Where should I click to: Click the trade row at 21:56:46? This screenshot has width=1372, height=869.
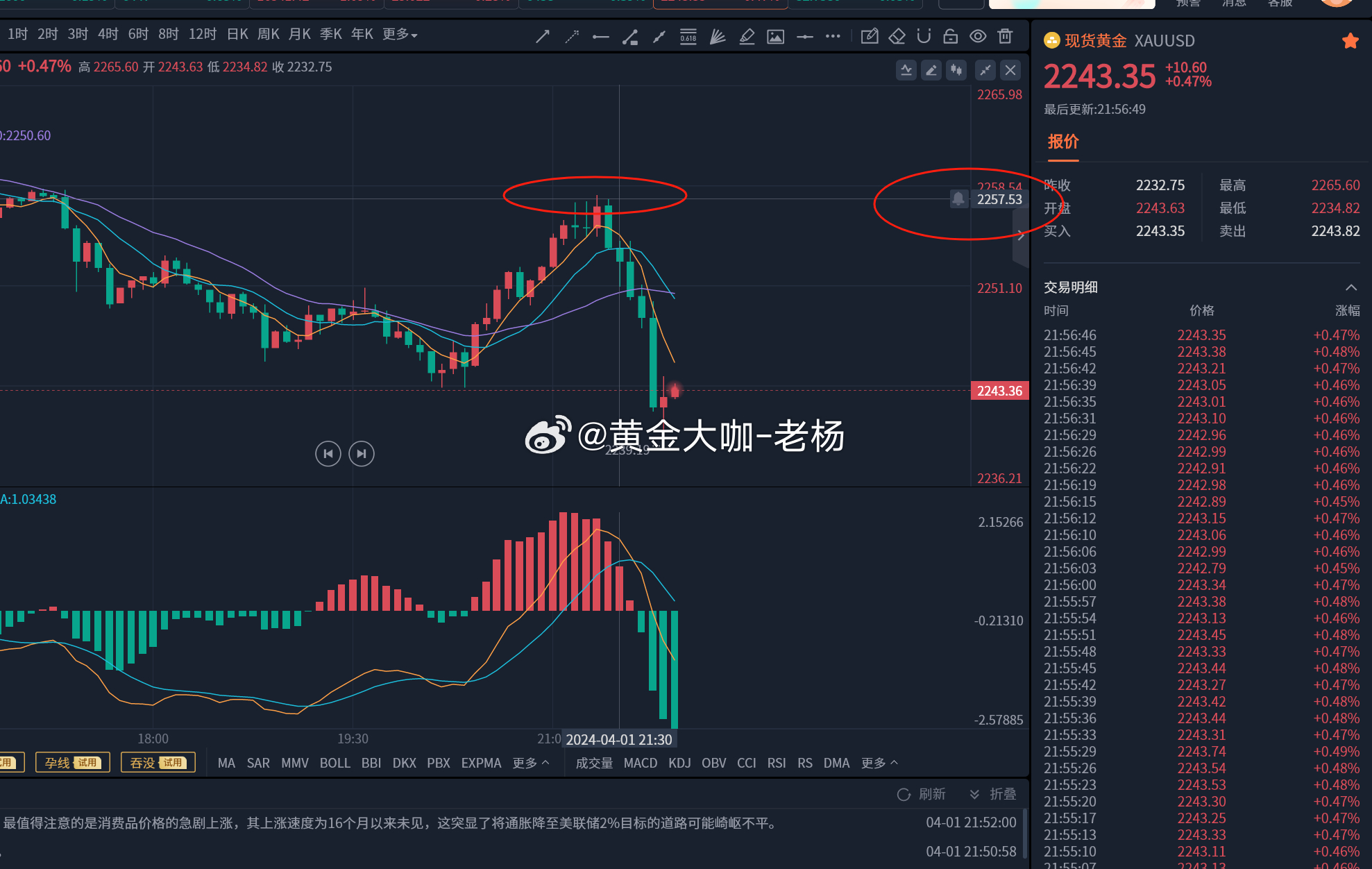tap(1201, 335)
